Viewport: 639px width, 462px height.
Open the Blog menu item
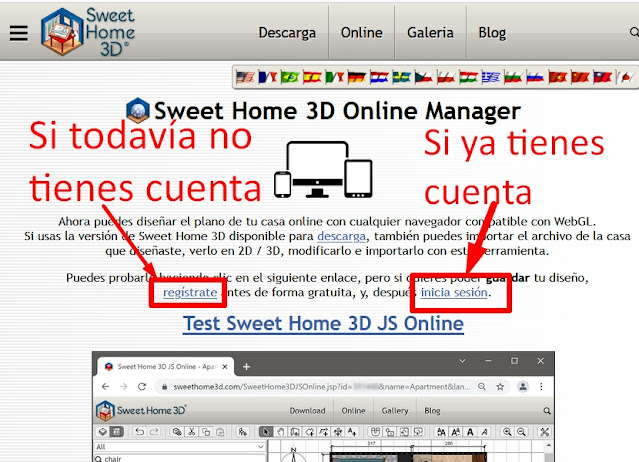point(492,33)
